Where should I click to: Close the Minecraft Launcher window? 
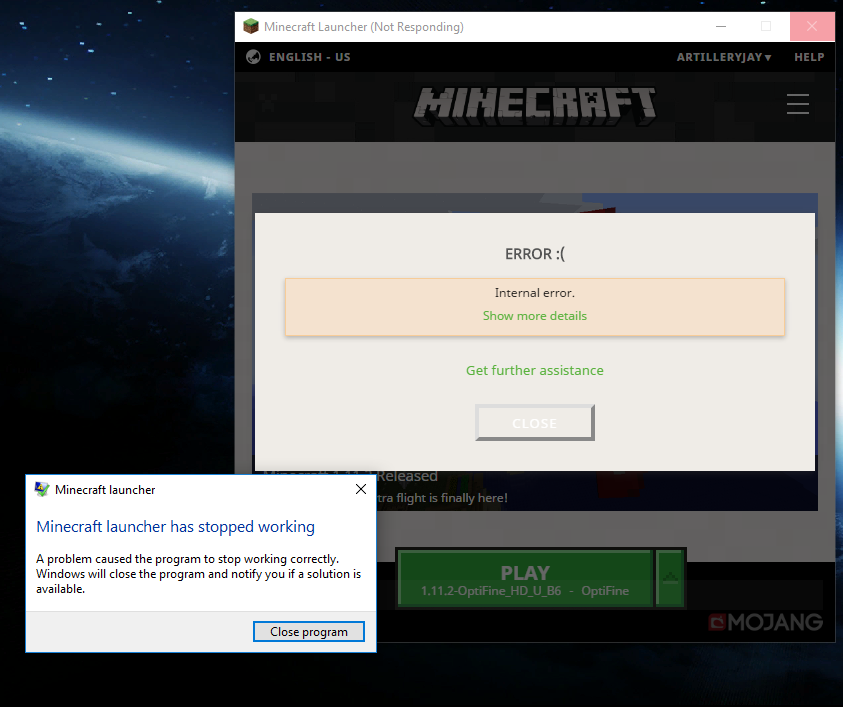click(812, 26)
